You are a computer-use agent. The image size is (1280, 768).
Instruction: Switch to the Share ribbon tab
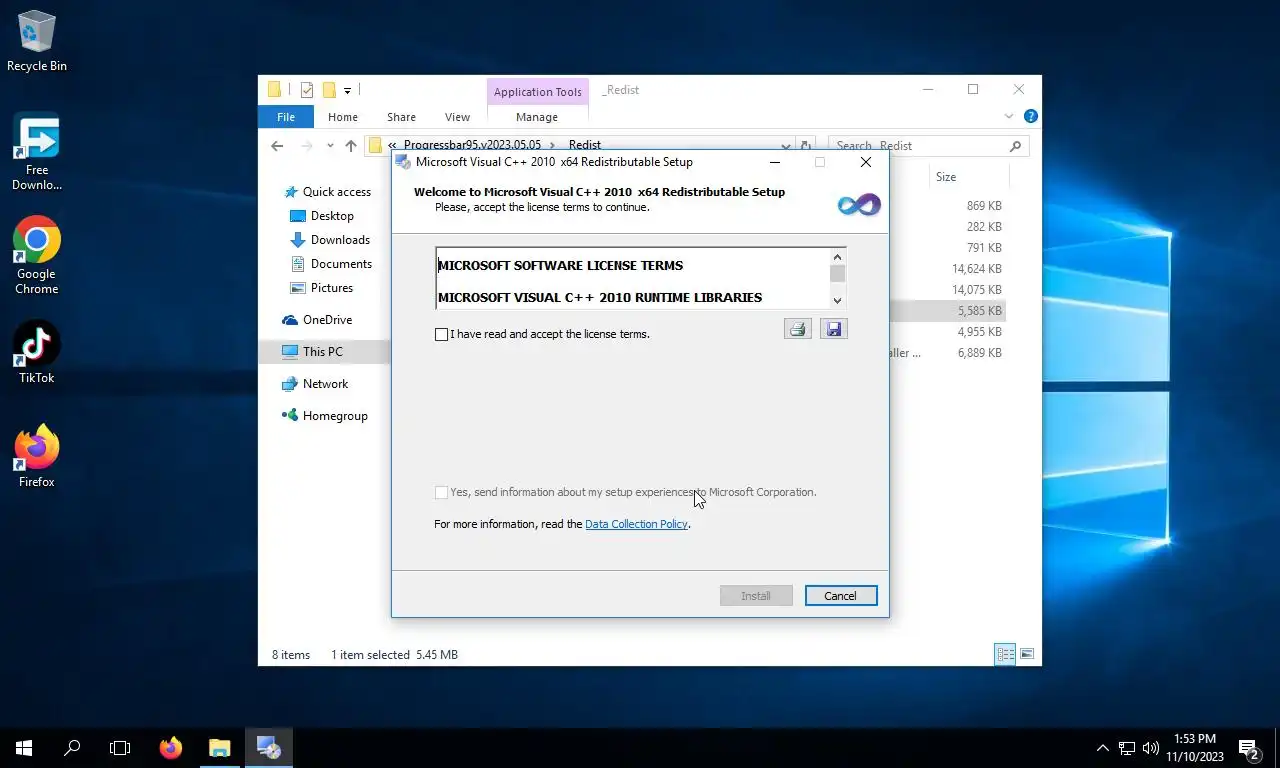401,117
